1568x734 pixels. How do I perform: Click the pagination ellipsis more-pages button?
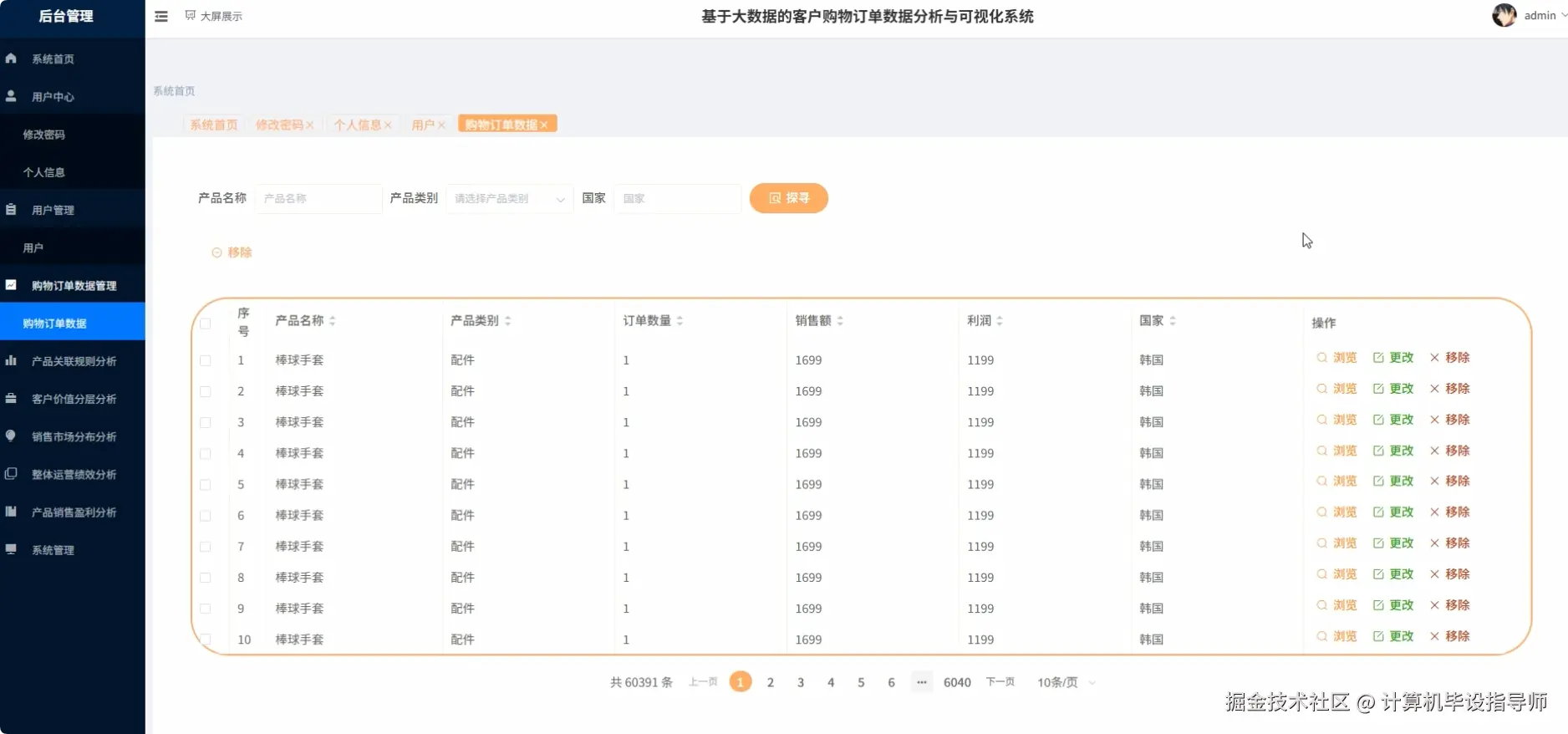pos(921,682)
